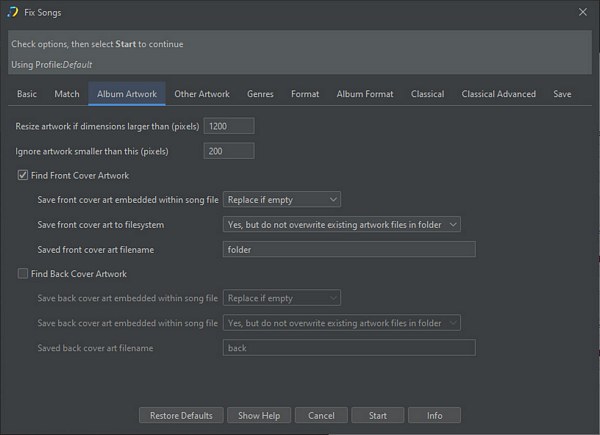This screenshot has width=600, height=435.
Task: Switch to Album Format tab
Action: 365,94
